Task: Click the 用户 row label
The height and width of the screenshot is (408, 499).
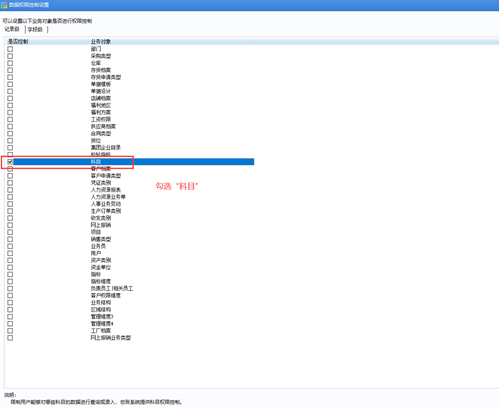Action: coord(96,253)
